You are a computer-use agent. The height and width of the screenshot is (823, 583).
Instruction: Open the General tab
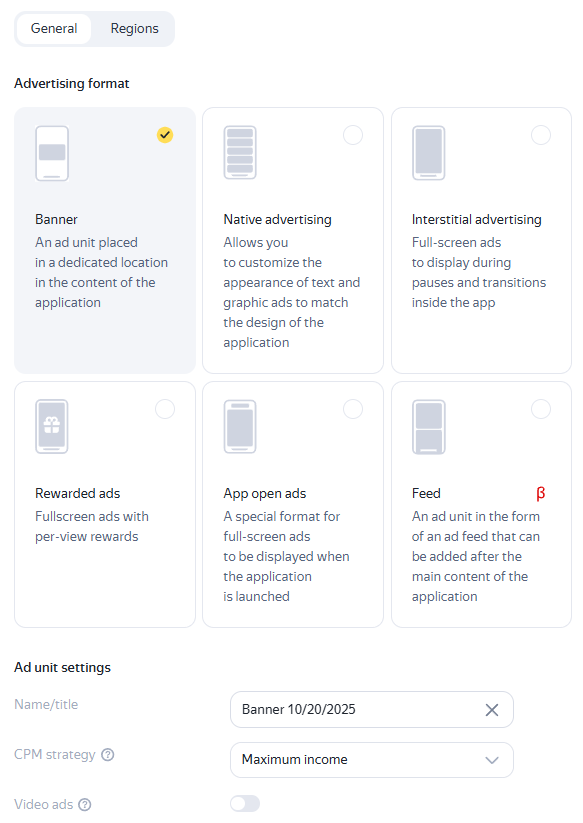54,29
